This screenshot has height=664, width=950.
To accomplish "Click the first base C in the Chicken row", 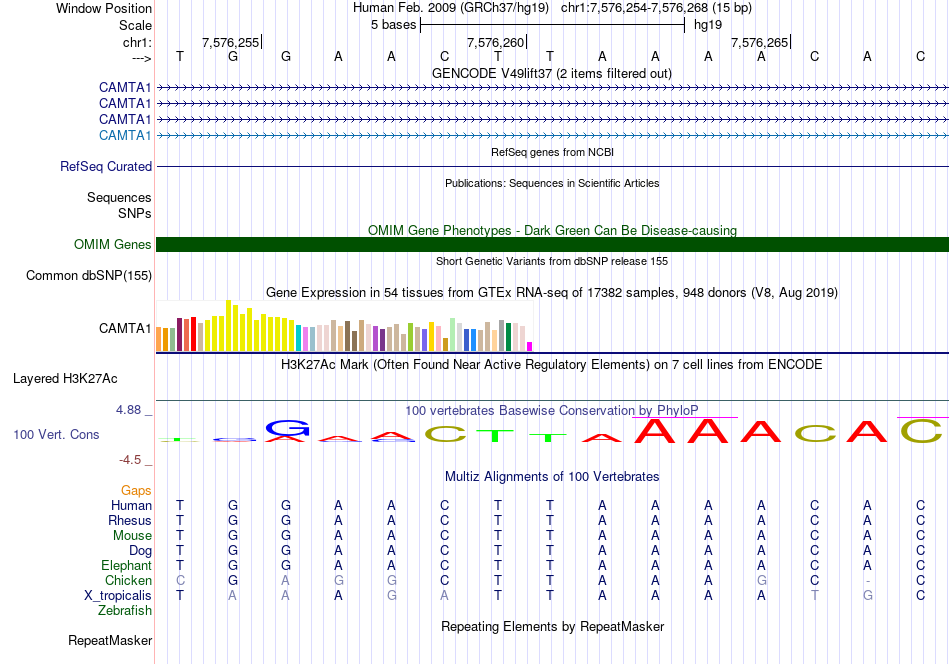I will click(180, 580).
